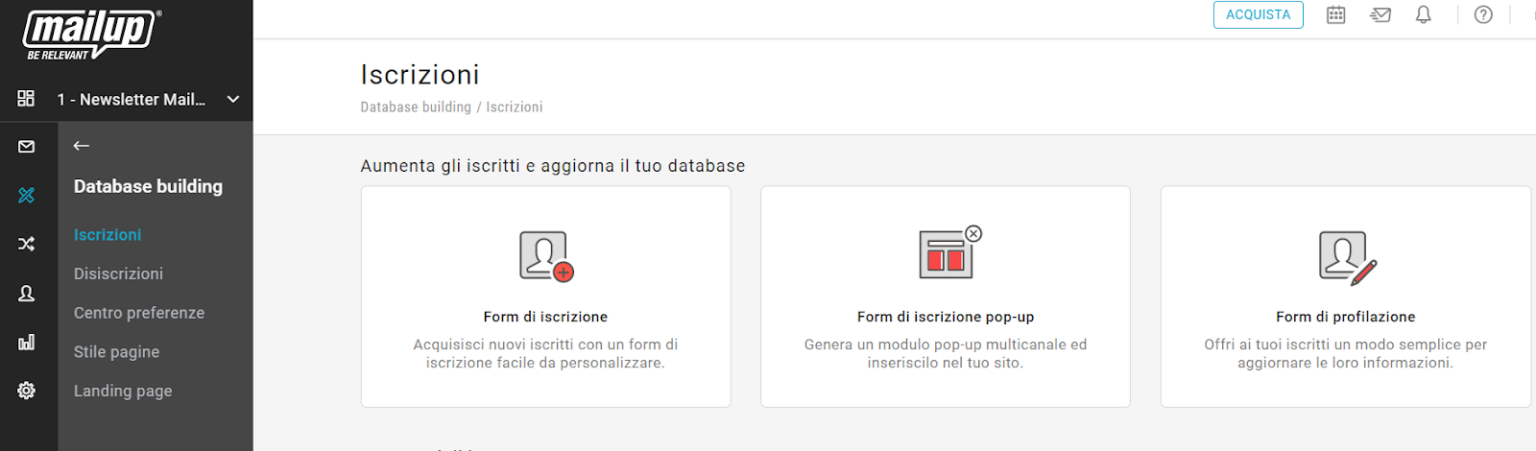Open Landing page menu item
The height and width of the screenshot is (451, 1536).
coord(123,391)
